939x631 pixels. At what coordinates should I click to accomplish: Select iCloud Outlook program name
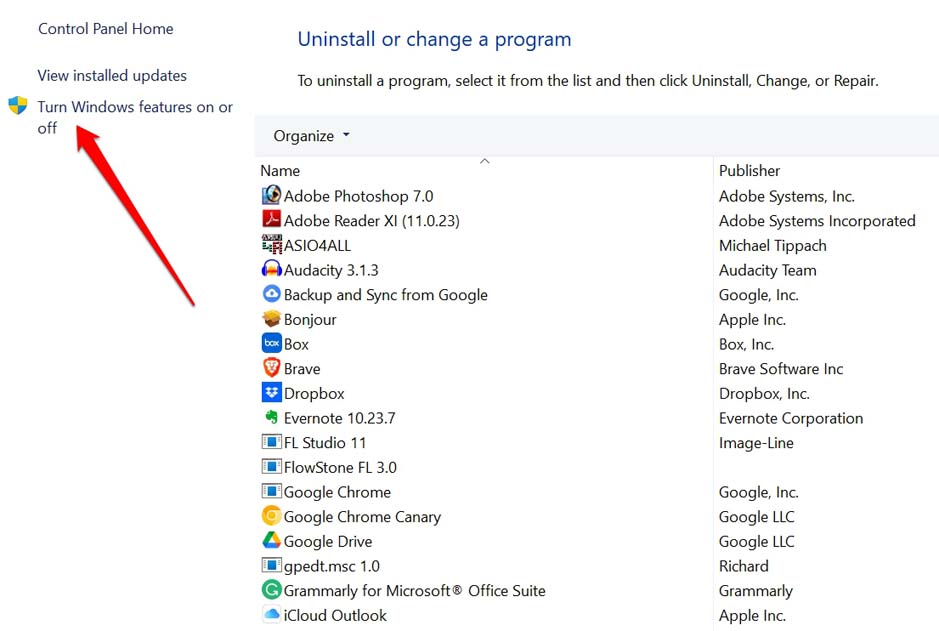[335, 615]
